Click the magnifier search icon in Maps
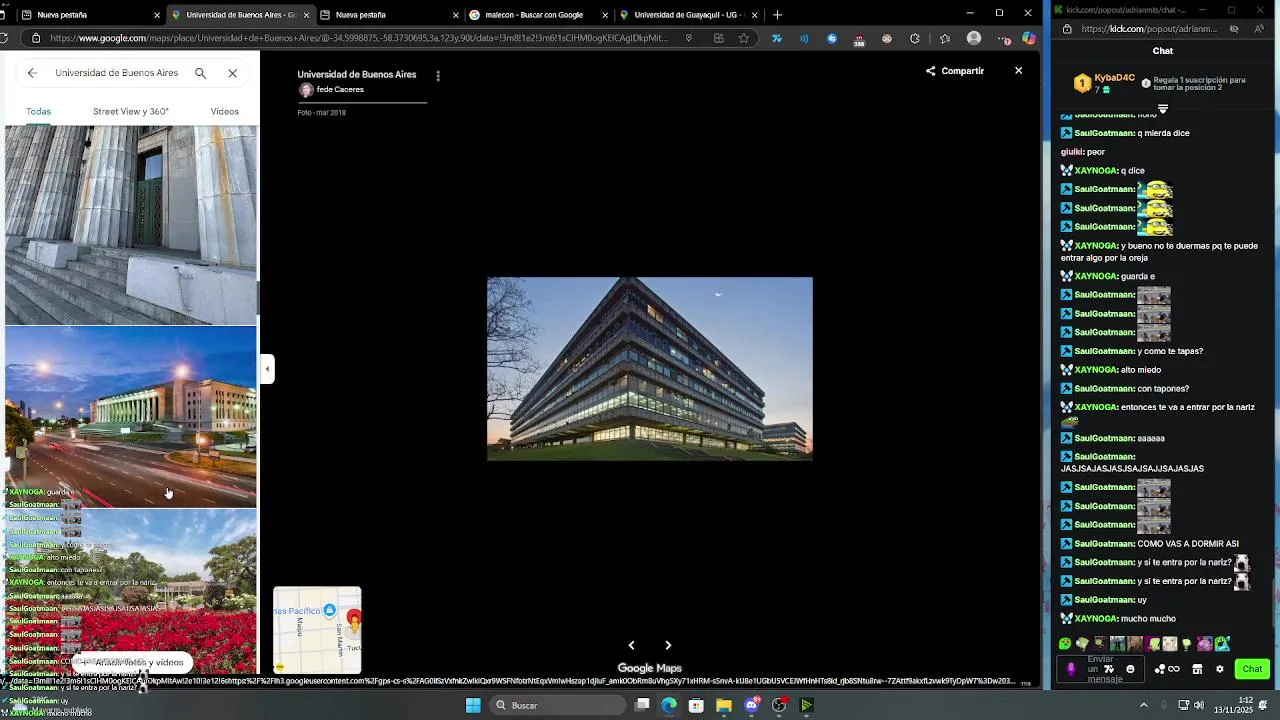The width and height of the screenshot is (1280, 720). tap(200, 73)
